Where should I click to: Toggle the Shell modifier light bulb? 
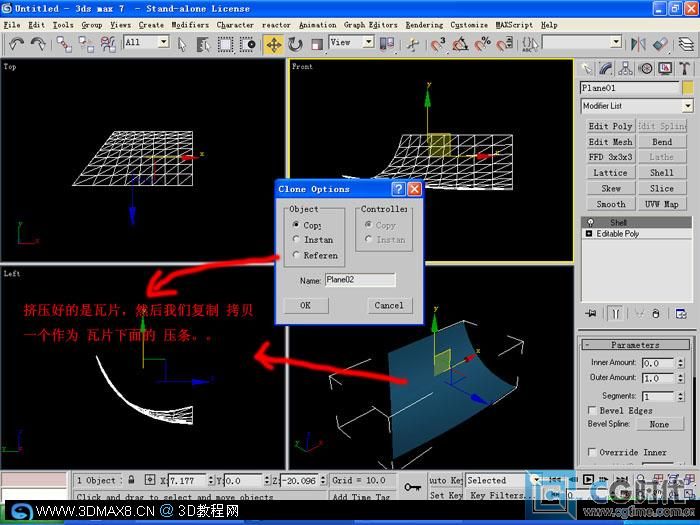591,222
